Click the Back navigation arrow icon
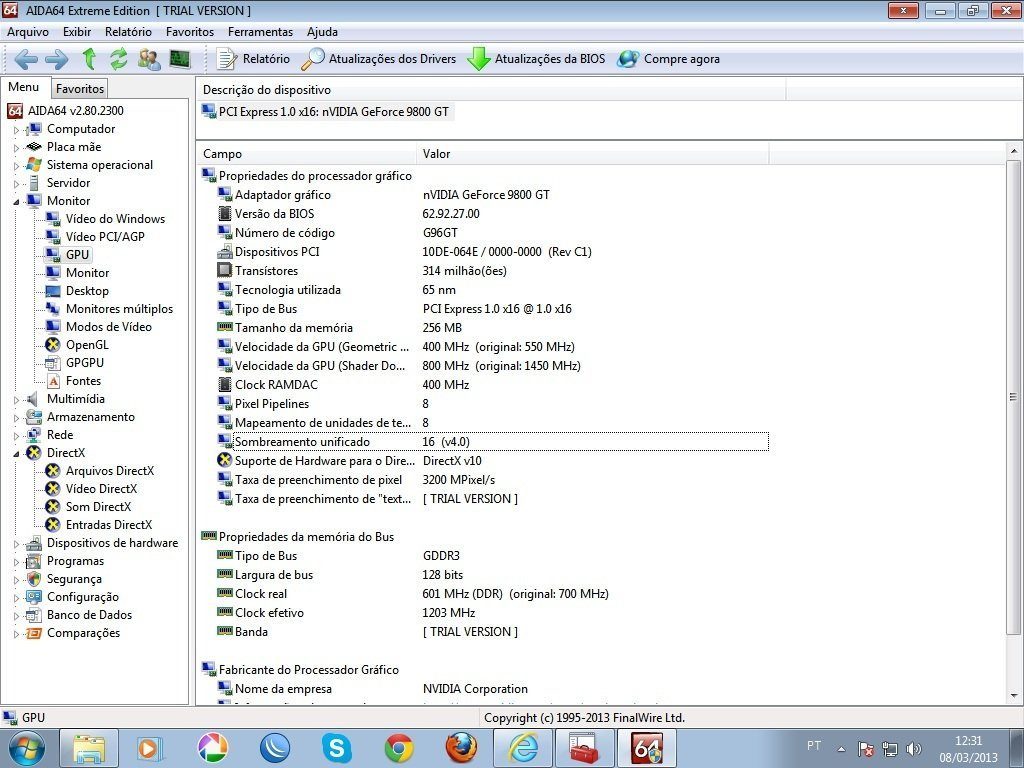The height and width of the screenshot is (768, 1024). 26,59
